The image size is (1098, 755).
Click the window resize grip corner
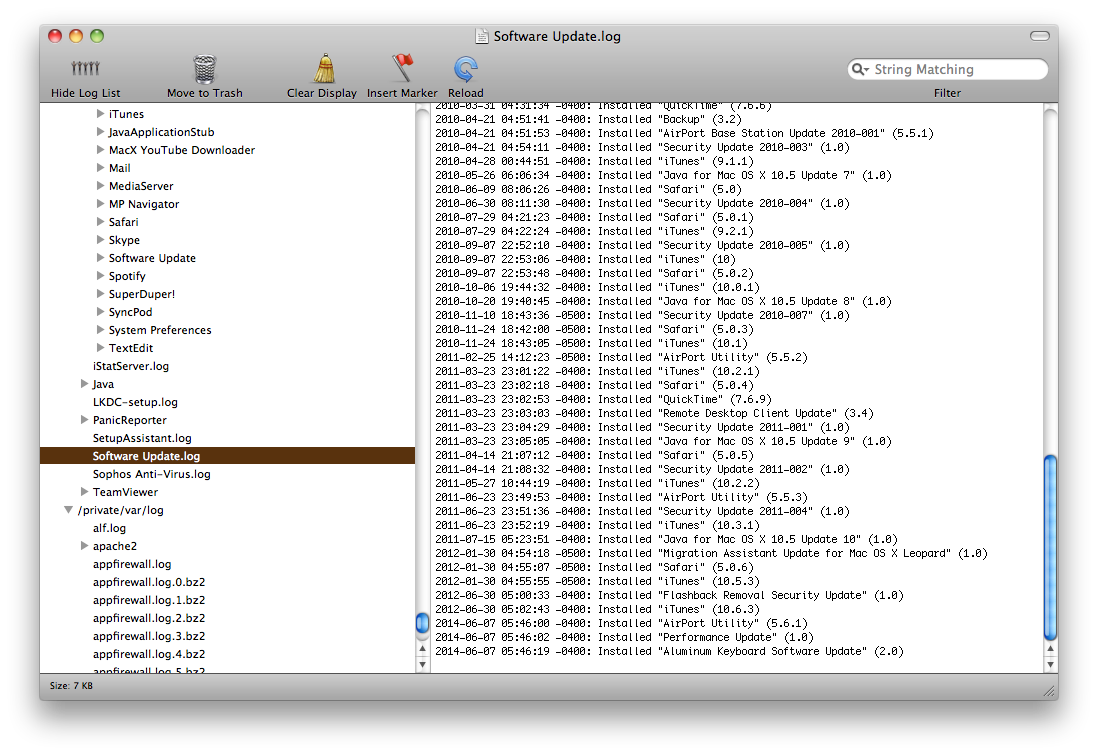point(1050,691)
